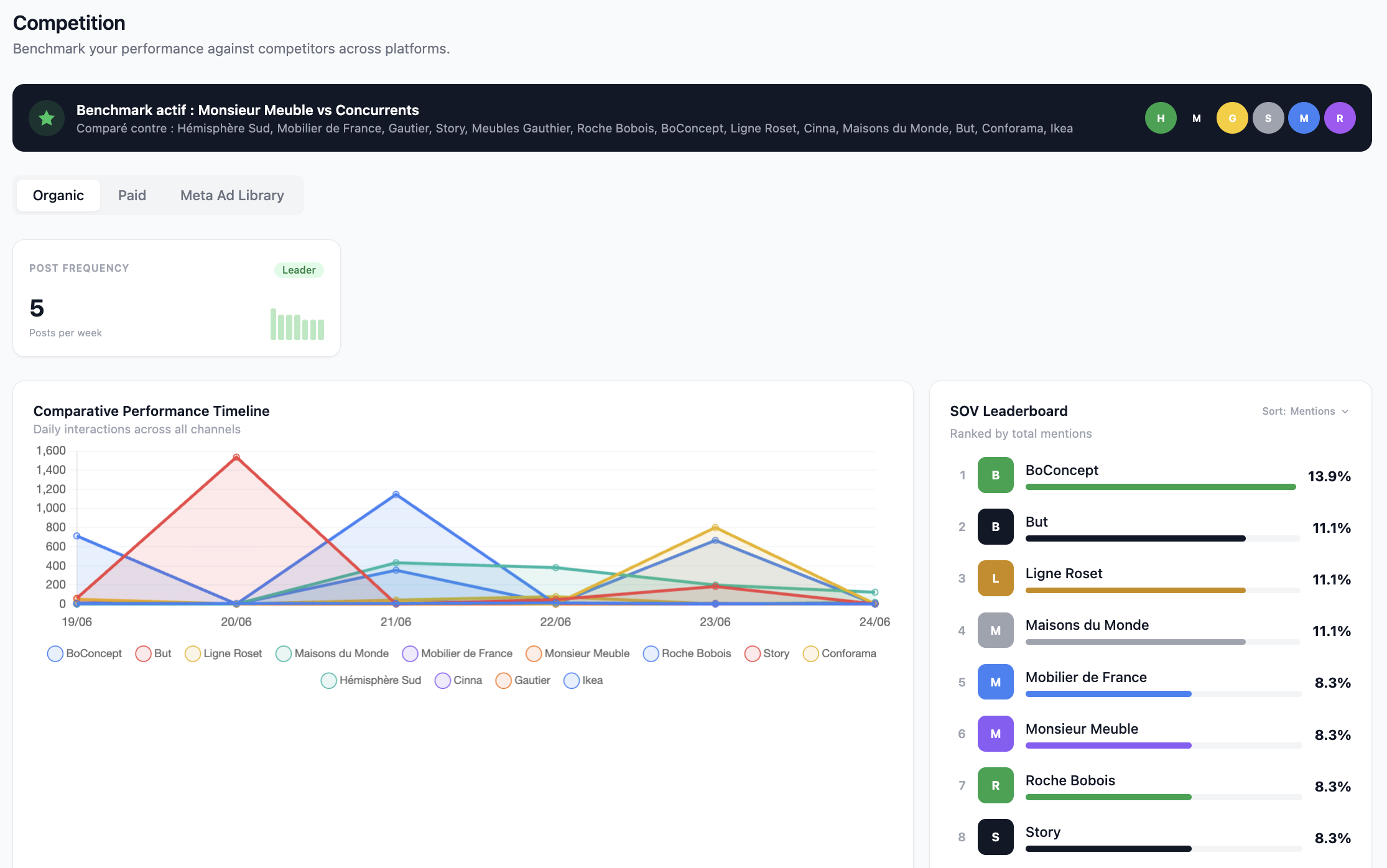Screen dimensions: 1387x868
Task: Click the Comparative Performance Timeline heading
Action: click(152, 411)
